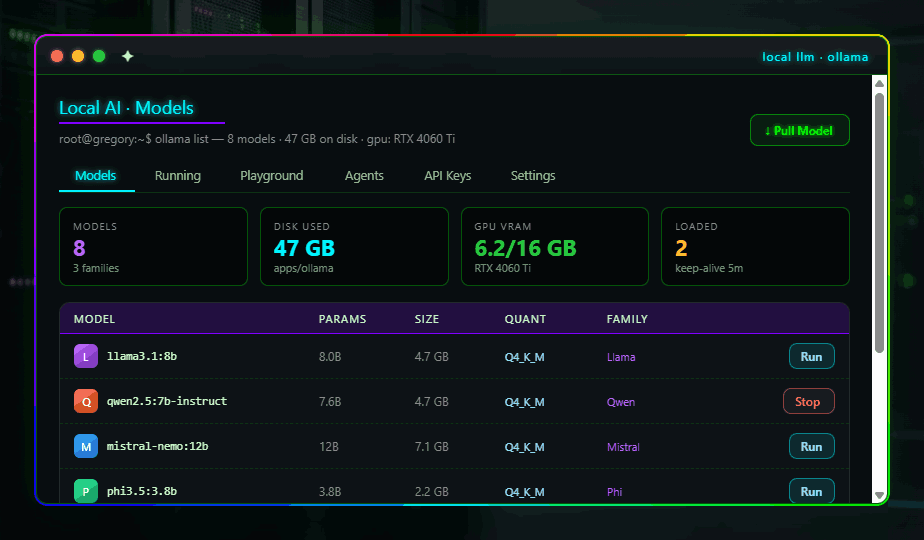
Task: Open the Models tab
Action: pos(95,176)
